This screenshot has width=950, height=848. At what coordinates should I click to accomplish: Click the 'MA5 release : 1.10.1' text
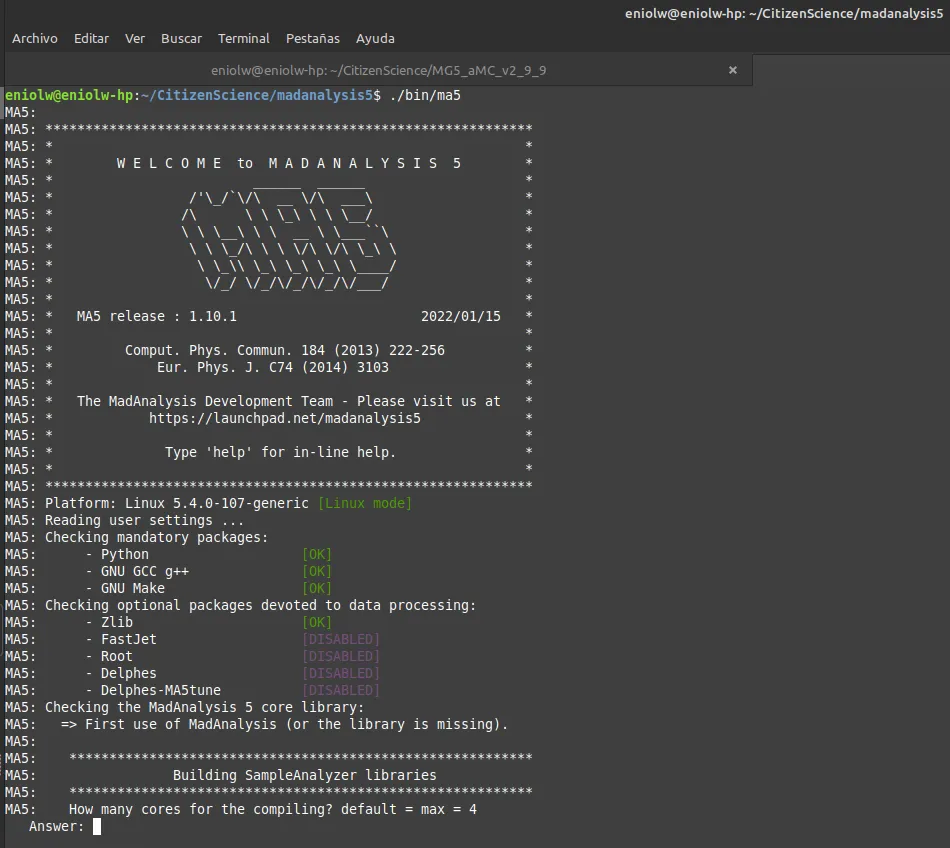click(x=157, y=316)
